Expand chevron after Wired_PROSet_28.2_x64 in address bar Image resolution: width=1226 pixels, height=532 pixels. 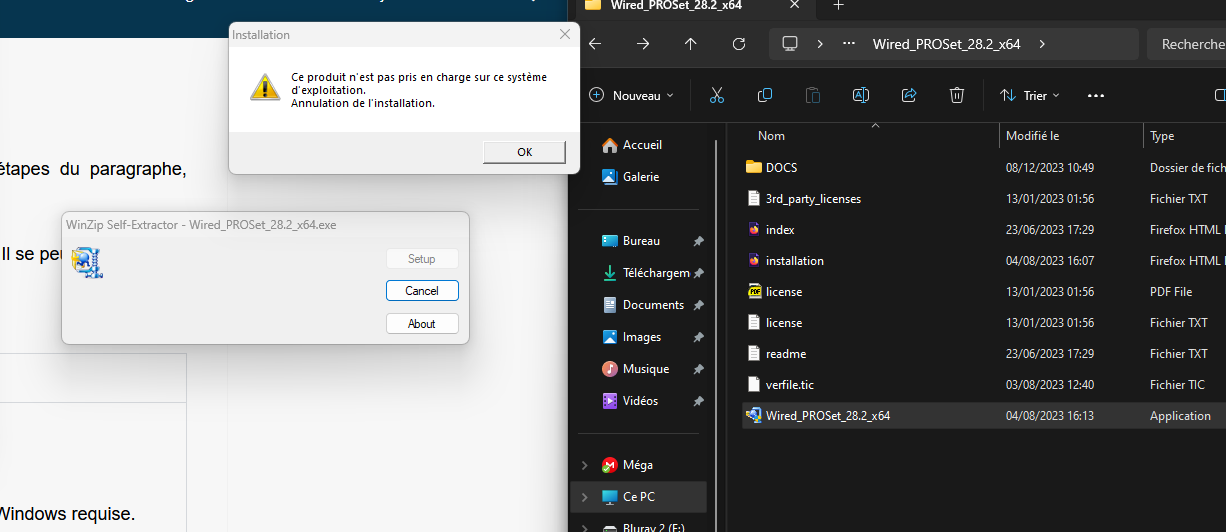pos(1042,44)
